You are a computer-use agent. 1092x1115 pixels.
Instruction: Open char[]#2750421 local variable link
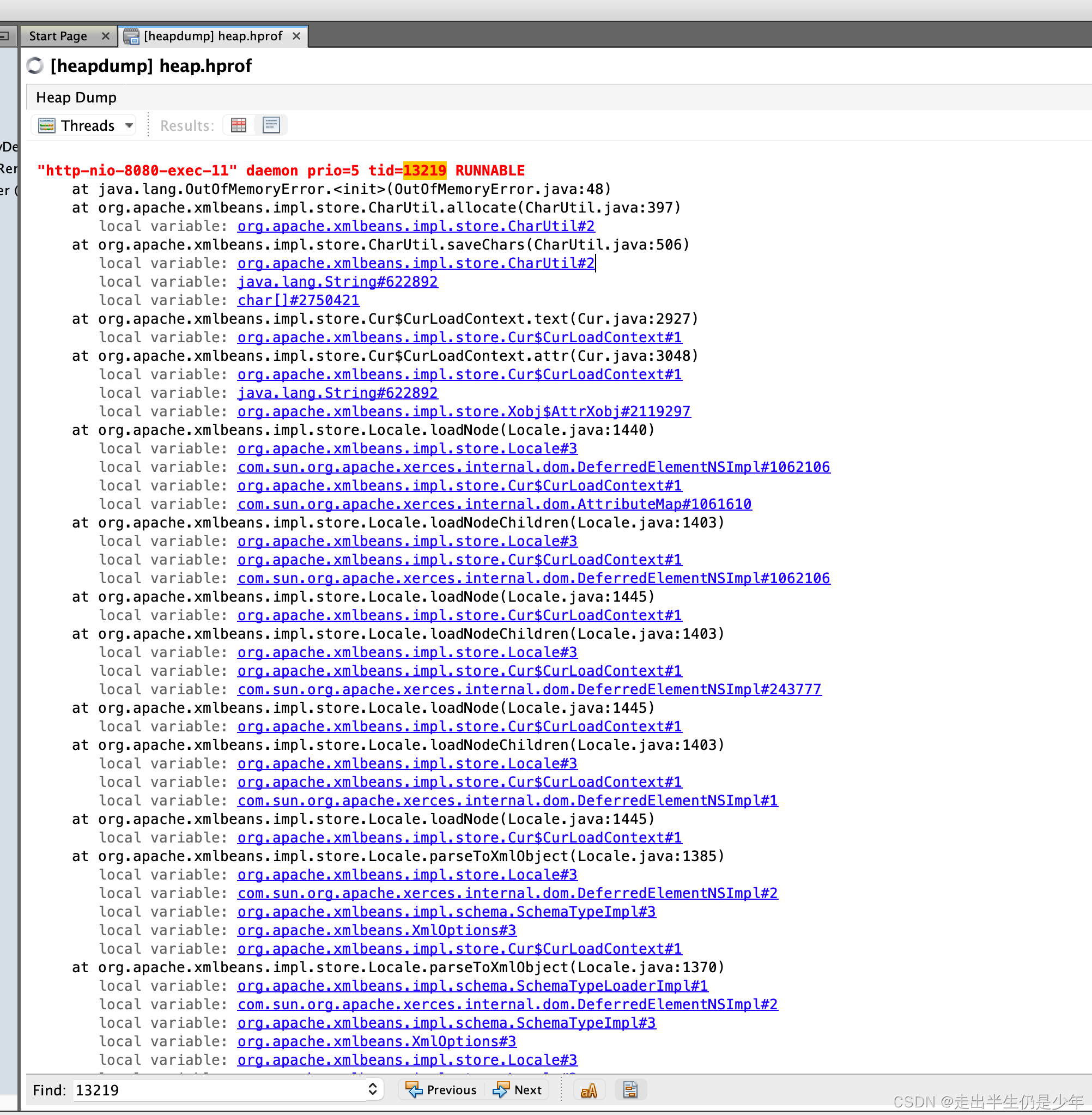coord(298,300)
